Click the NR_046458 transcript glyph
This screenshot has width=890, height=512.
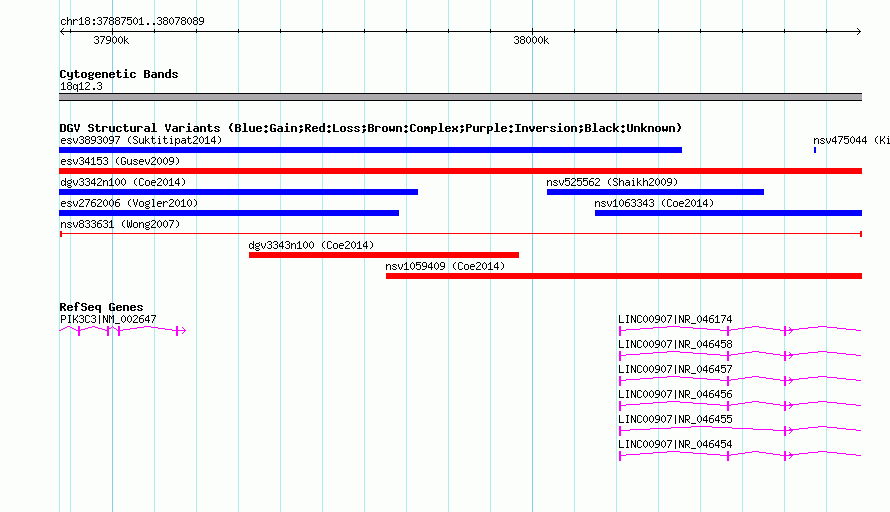tap(740, 355)
